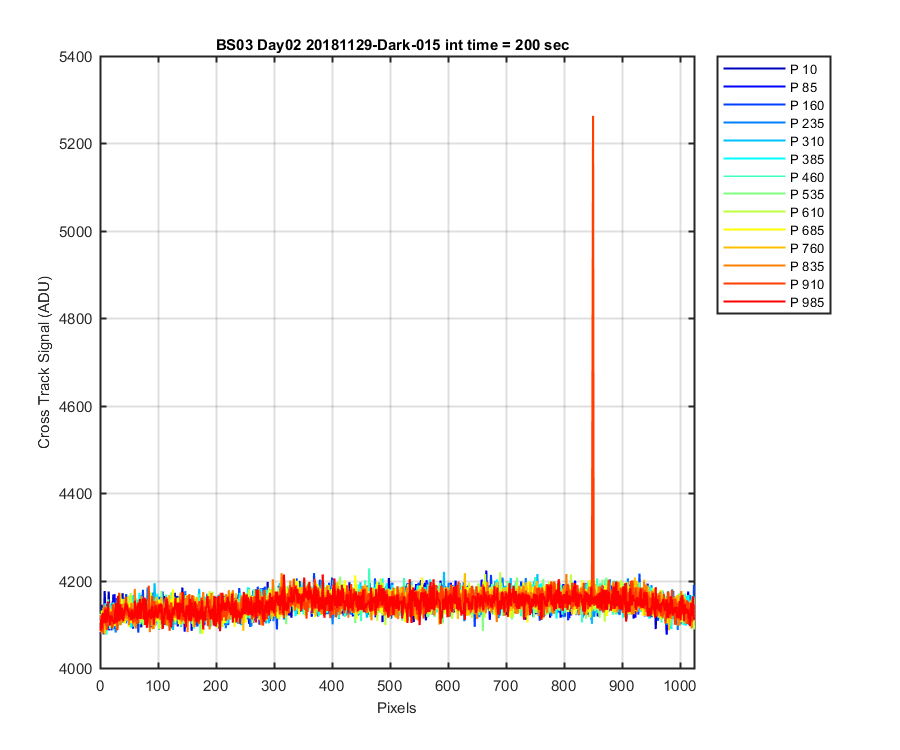Click the 400 x-axis tick label
900x750 pixels.
point(332,686)
